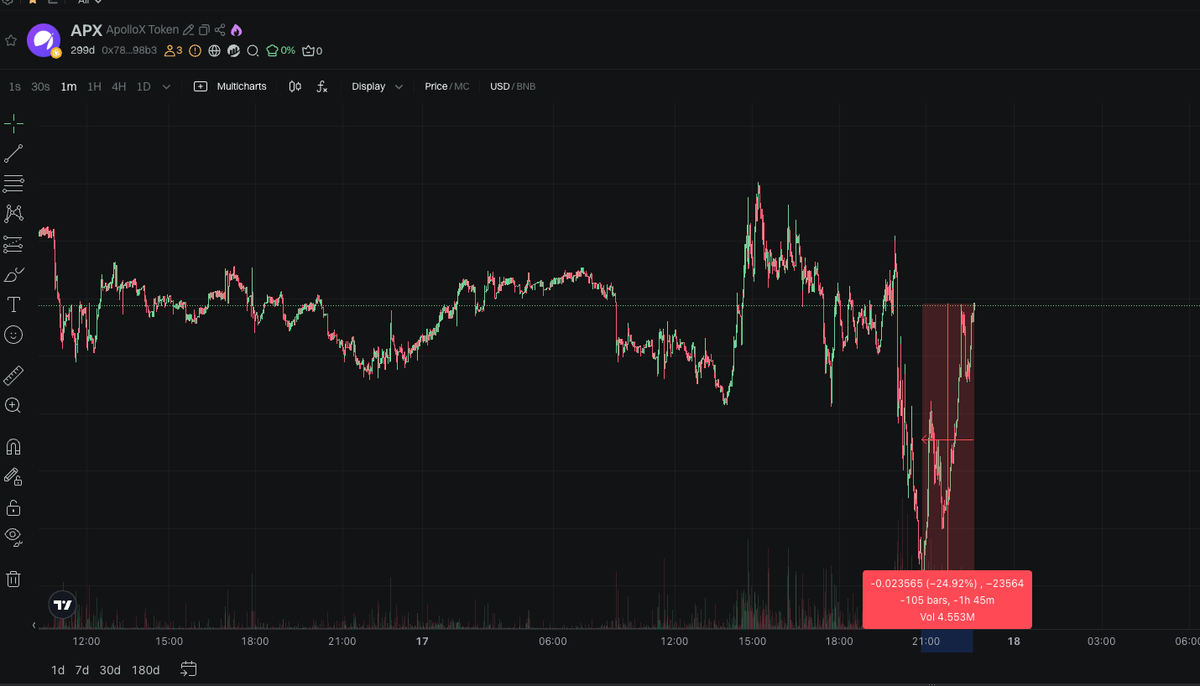Screen dimensions: 1200x686
Task: Set chart range to 30d
Action: 110,670
